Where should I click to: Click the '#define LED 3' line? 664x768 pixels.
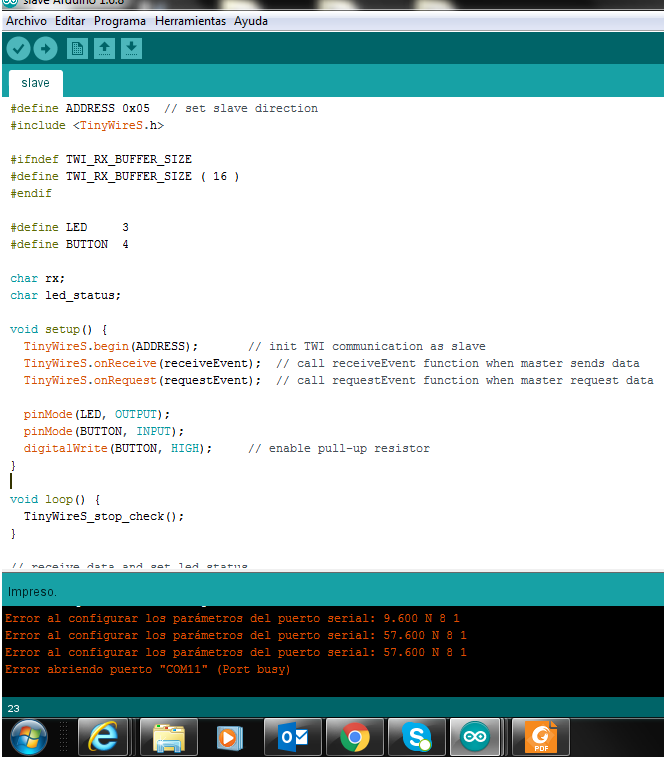pyautogui.click(x=70, y=227)
